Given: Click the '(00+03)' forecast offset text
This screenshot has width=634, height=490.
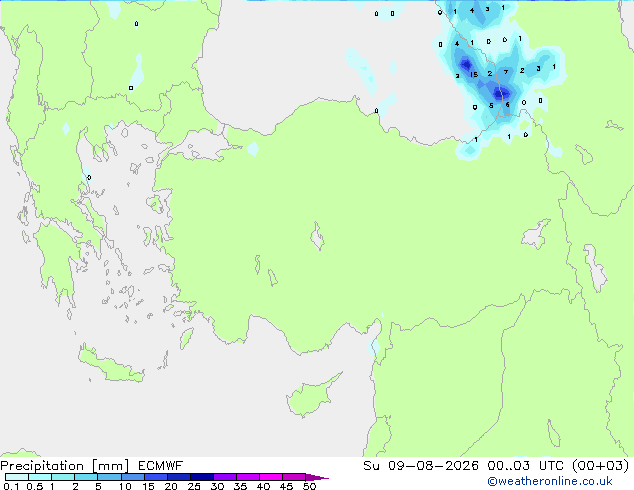Looking at the screenshot, I should (601, 466).
